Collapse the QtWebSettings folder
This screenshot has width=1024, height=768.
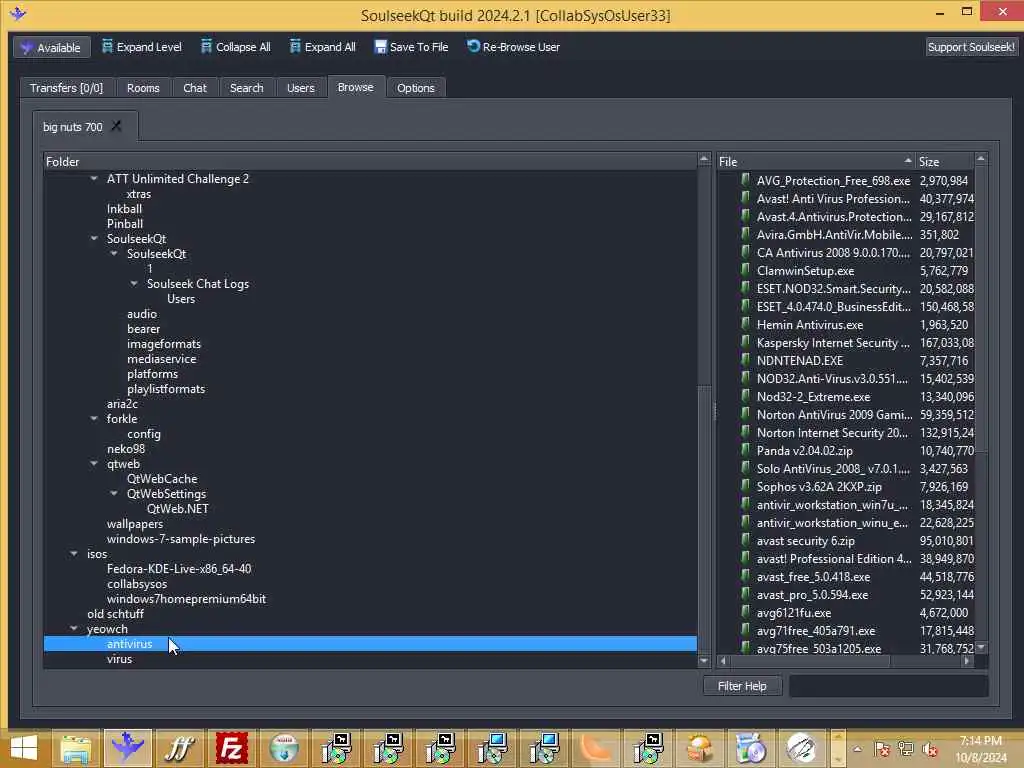(x=114, y=494)
